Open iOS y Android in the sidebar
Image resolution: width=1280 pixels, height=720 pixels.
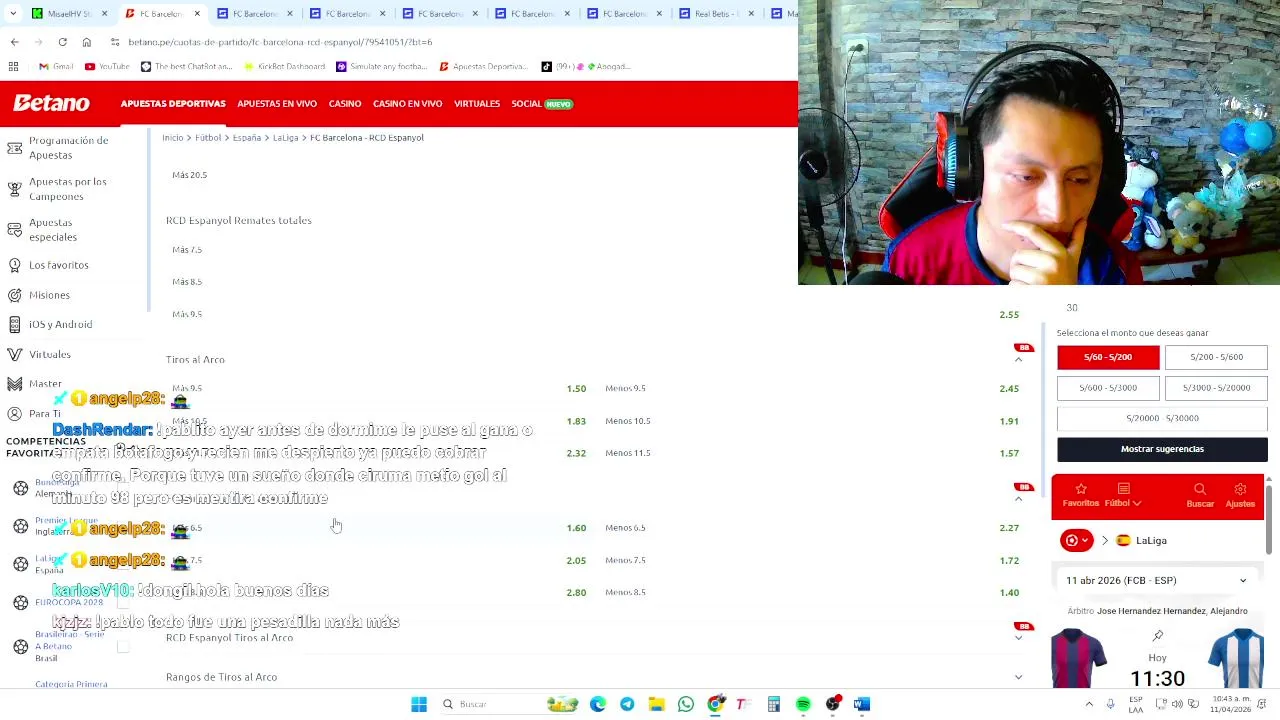click(x=60, y=324)
